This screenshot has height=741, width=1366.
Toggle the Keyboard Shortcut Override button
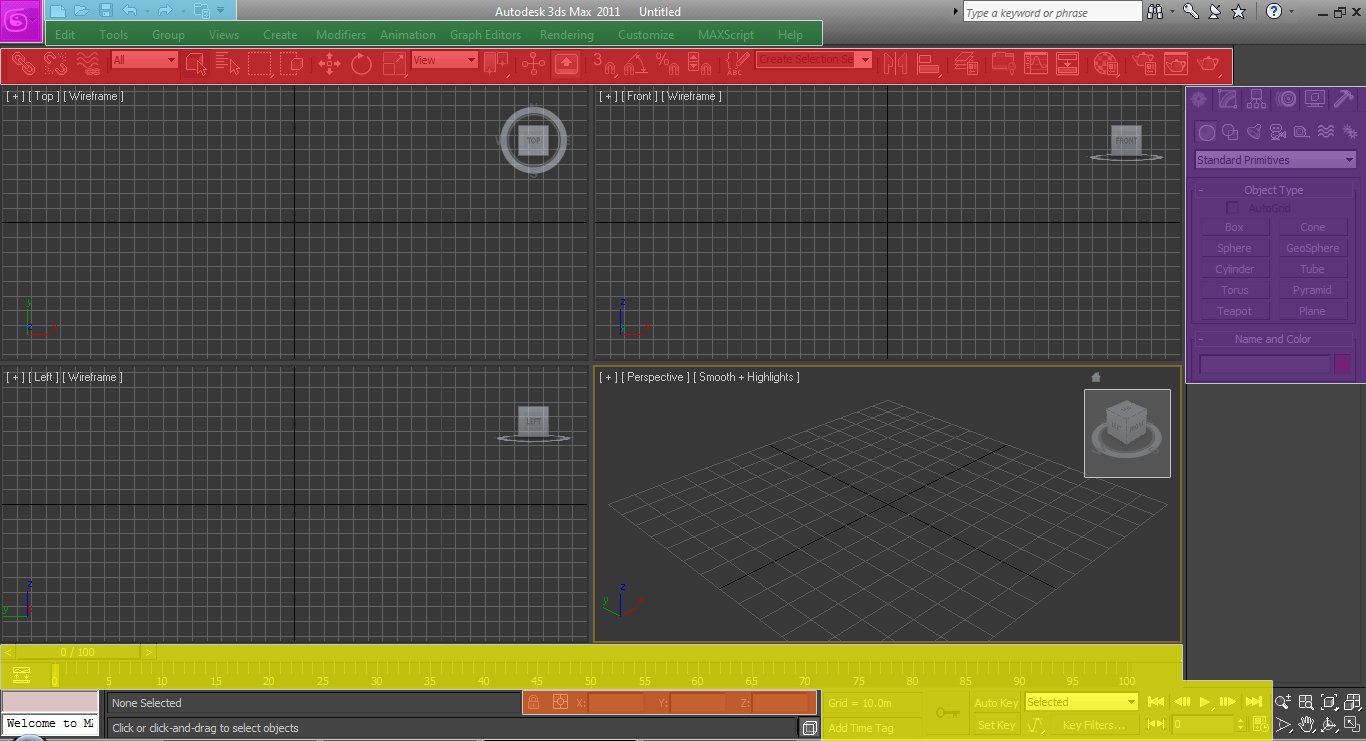pos(566,65)
